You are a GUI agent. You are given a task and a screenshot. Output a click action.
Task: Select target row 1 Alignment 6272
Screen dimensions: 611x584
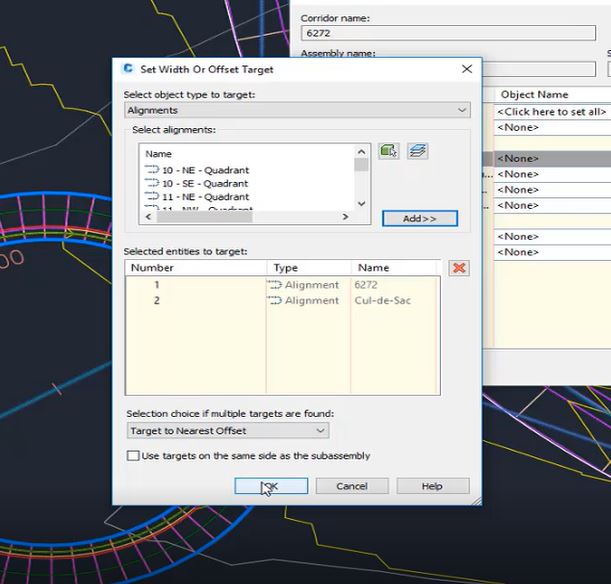tap(283, 285)
